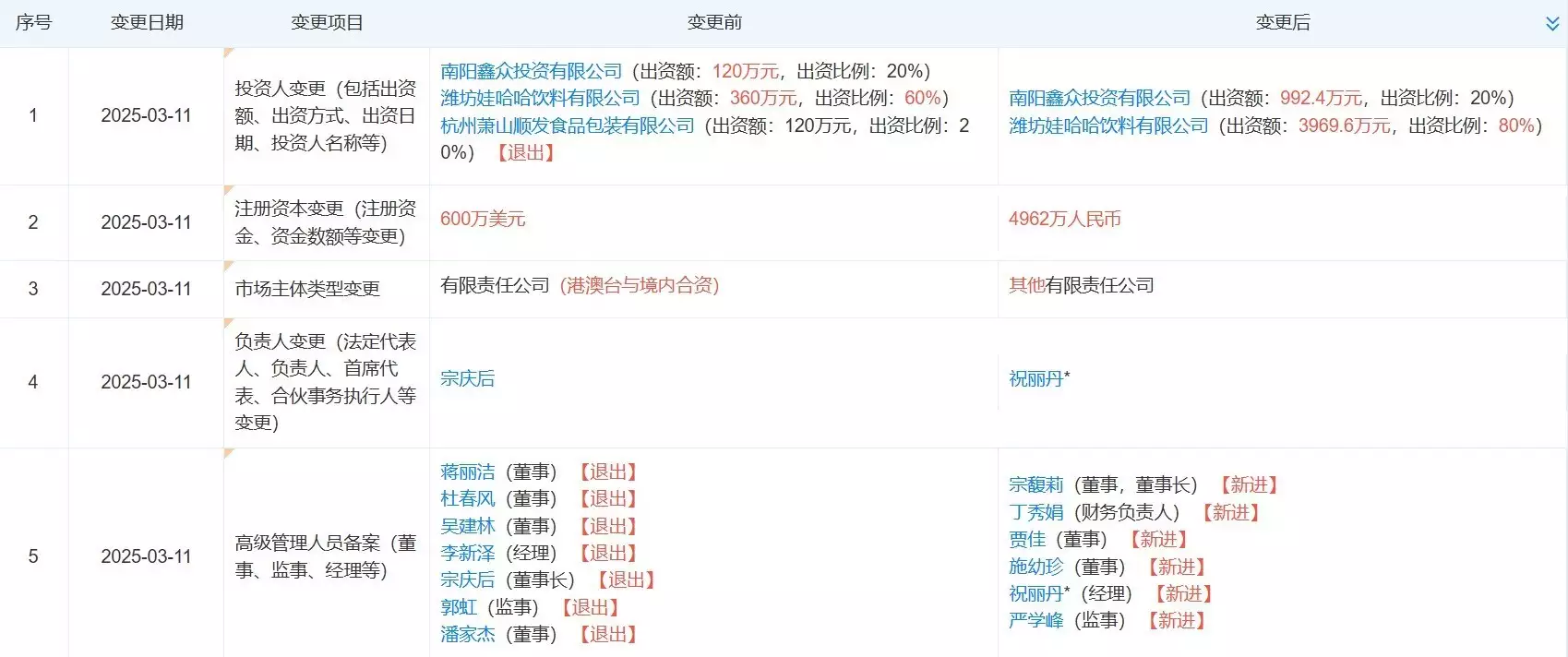Open 潍坊娃哈哈饮料有限公司 link in 变更前 column
This screenshot has width=1568, height=657.
[540, 98]
